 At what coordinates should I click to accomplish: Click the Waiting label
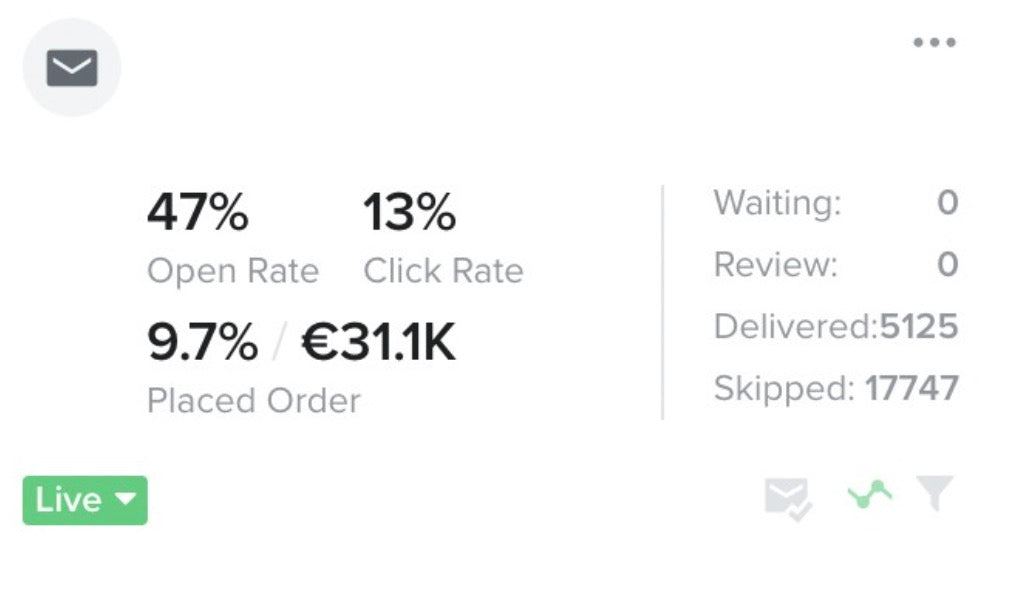[x=777, y=204]
